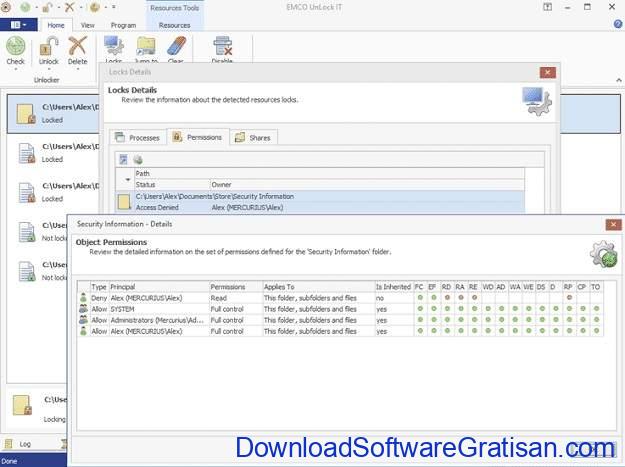Click the Check tool in the ribbon
Image resolution: width=625 pixels, height=467 pixels.
(x=16, y=51)
